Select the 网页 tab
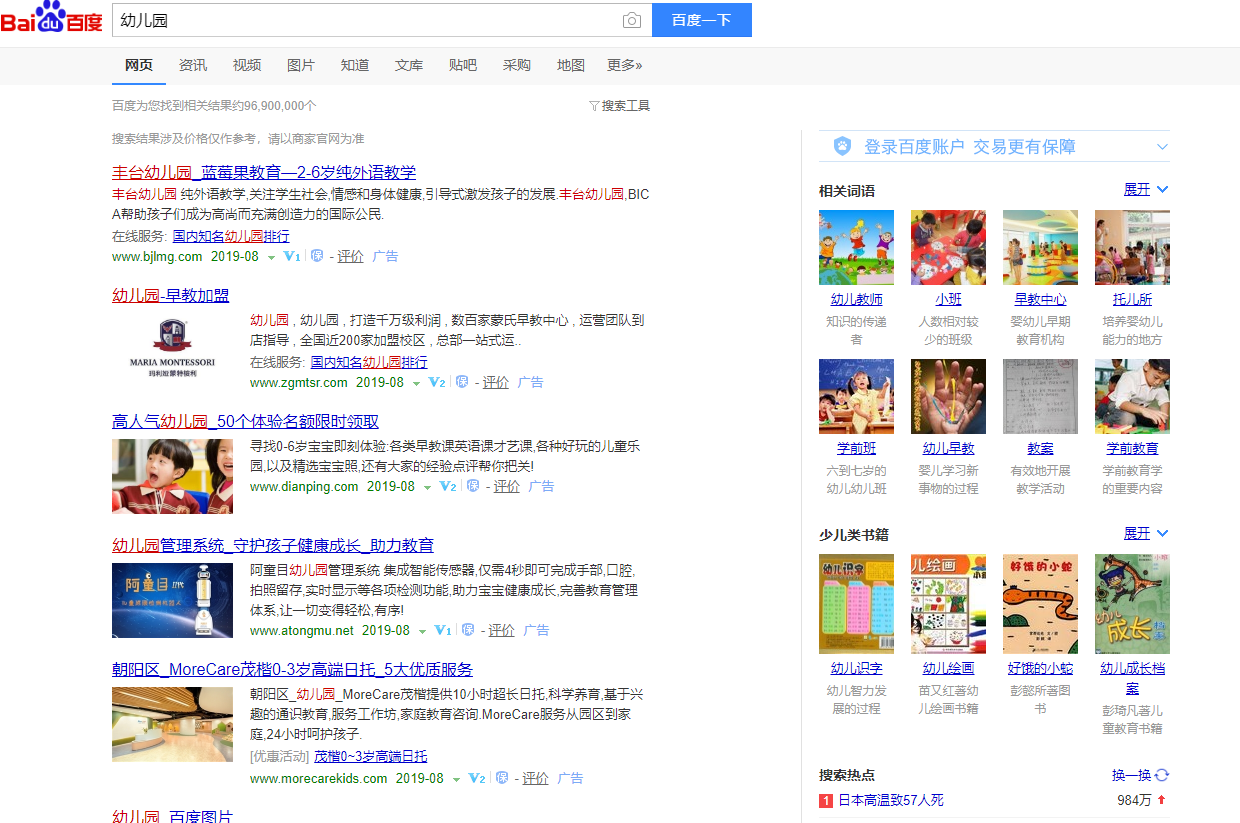The image size is (1240, 823). (x=139, y=65)
